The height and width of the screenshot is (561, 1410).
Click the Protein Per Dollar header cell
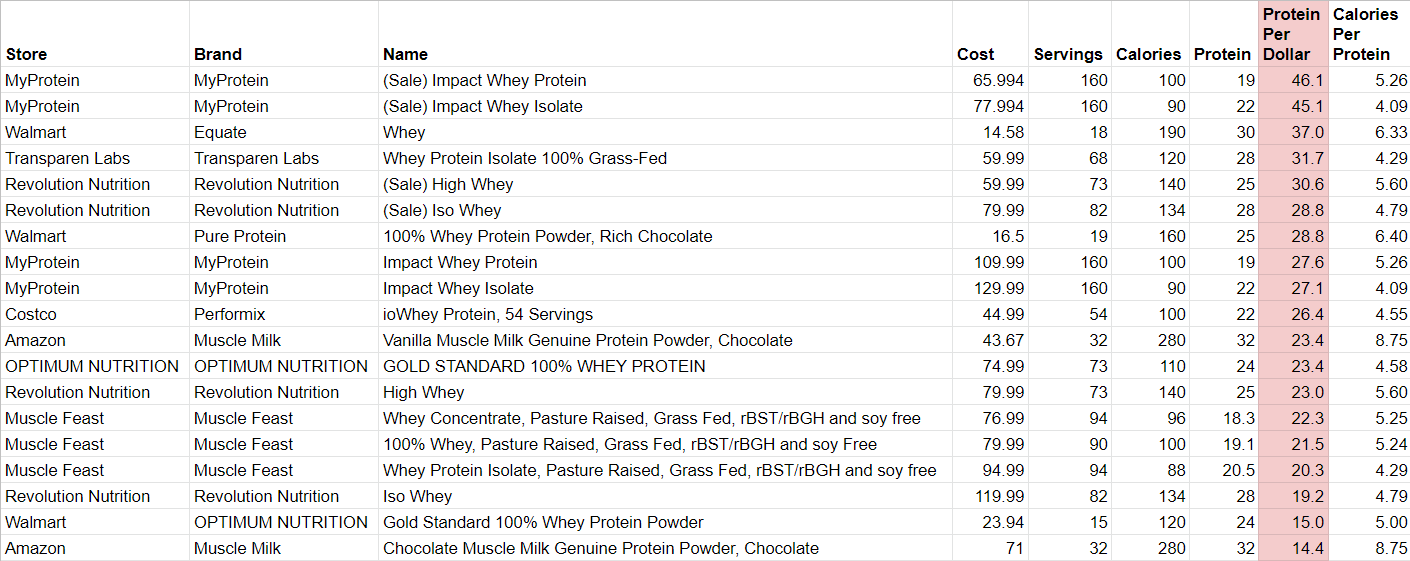coord(1293,34)
